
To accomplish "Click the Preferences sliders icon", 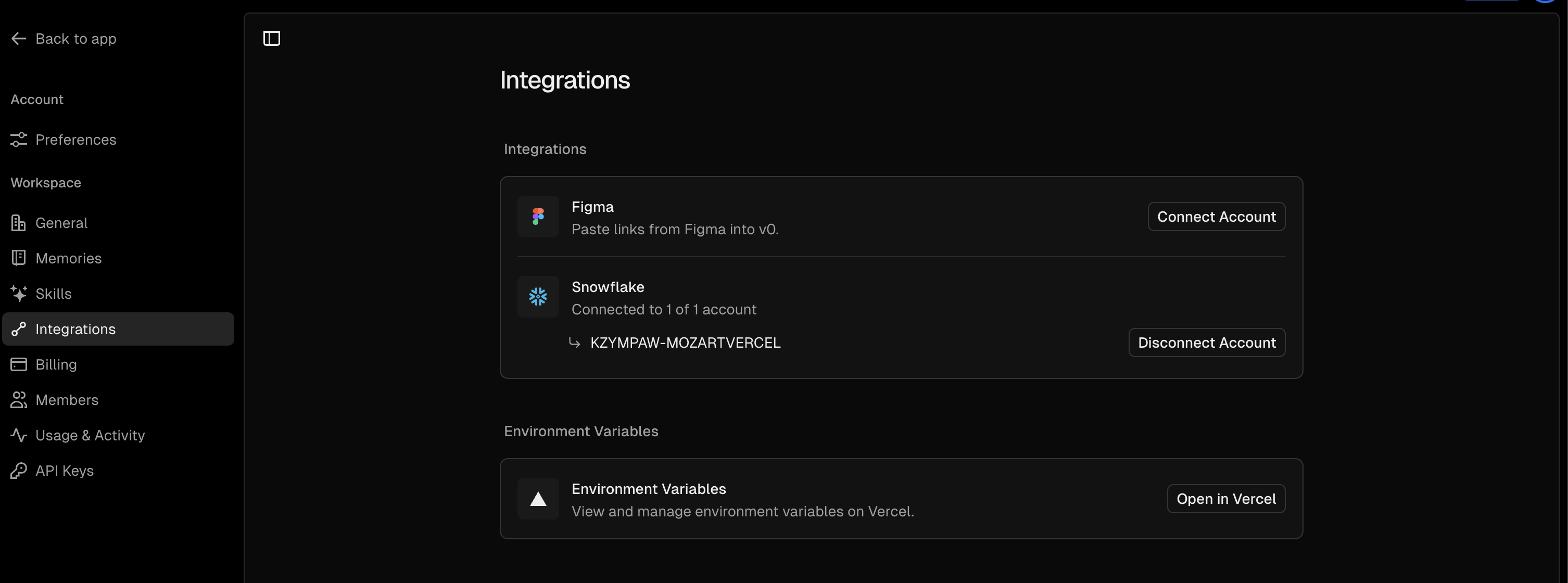I will [x=19, y=140].
